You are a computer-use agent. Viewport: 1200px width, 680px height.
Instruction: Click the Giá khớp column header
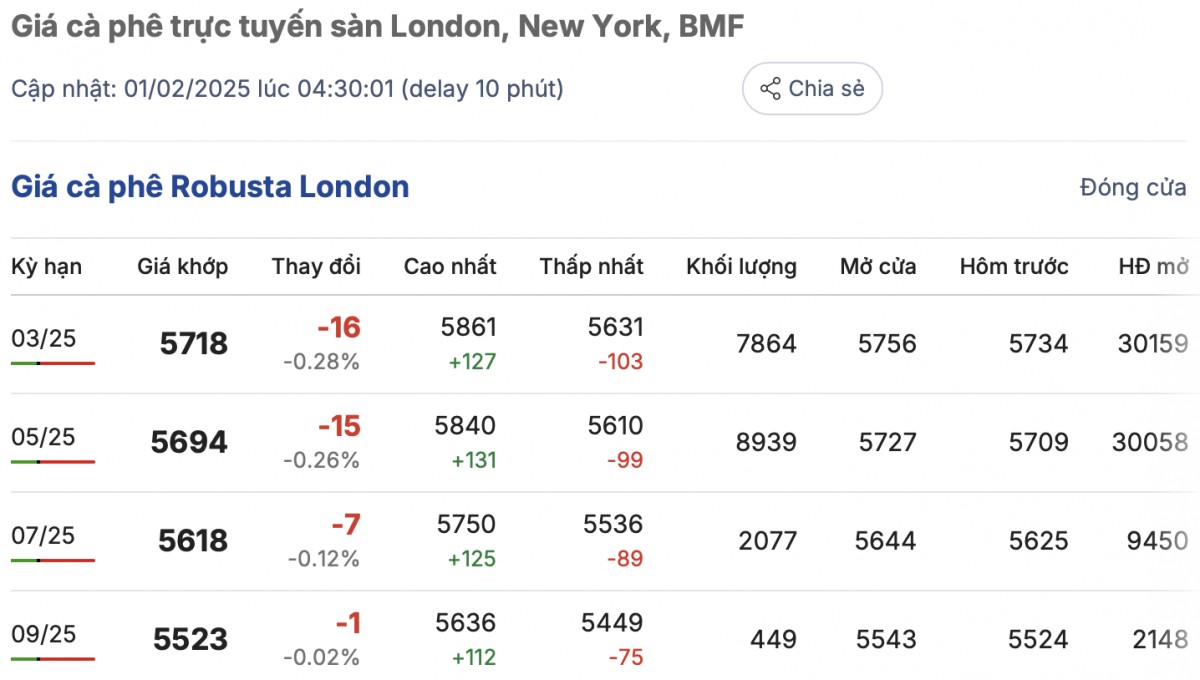pyautogui.click(x=183, y=267)
